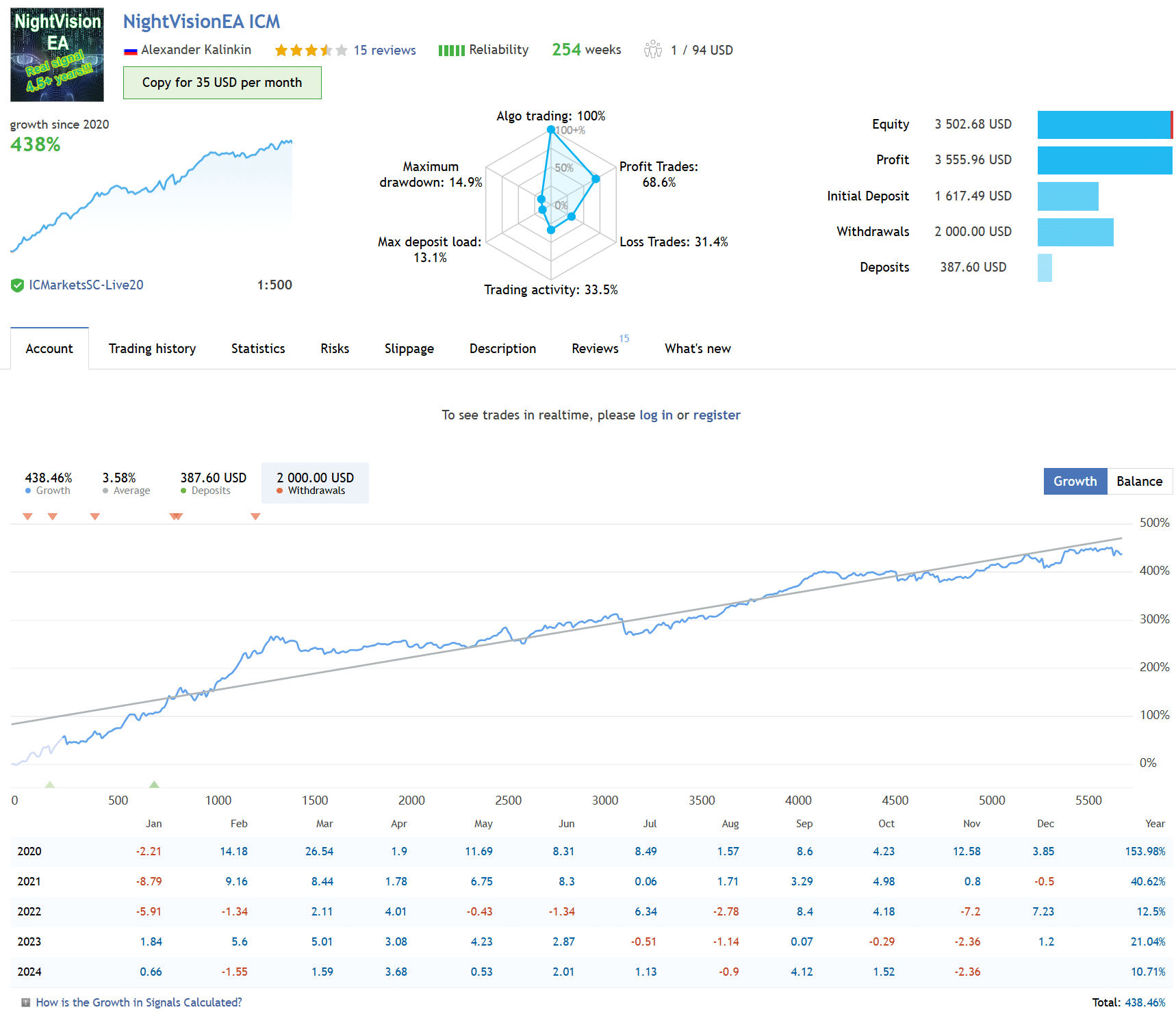This screenshot has width=1176, height=1014.
Task: Open the Reviews tab
Action: click(x=595, y=349)
